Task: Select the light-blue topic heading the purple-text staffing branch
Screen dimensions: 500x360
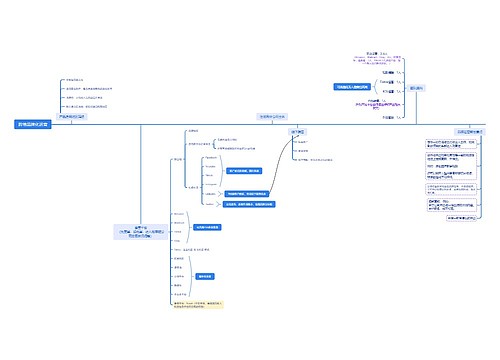Action: coord(416,88)
